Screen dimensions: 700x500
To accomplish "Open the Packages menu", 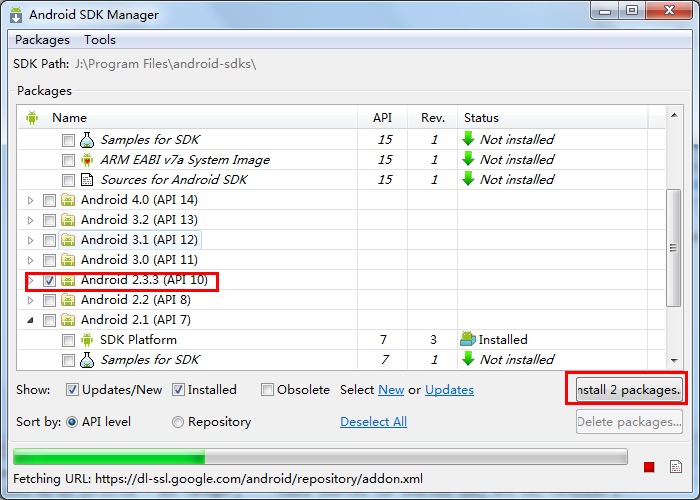I will tap(42, 40).
